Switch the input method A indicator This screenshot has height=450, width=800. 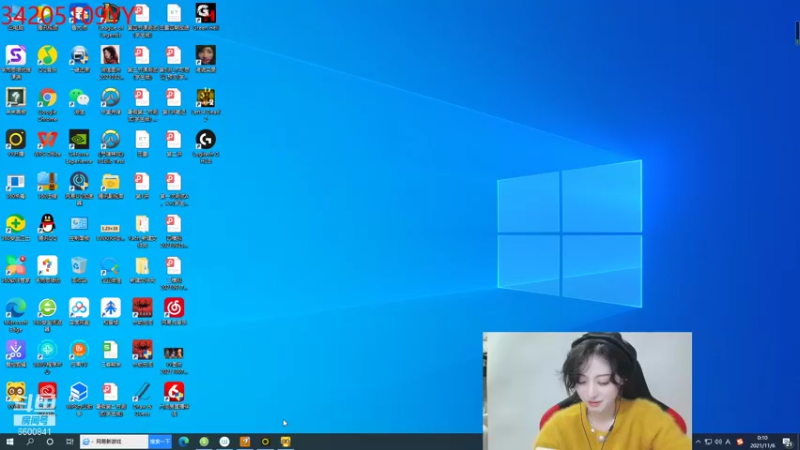pos(728,442)
